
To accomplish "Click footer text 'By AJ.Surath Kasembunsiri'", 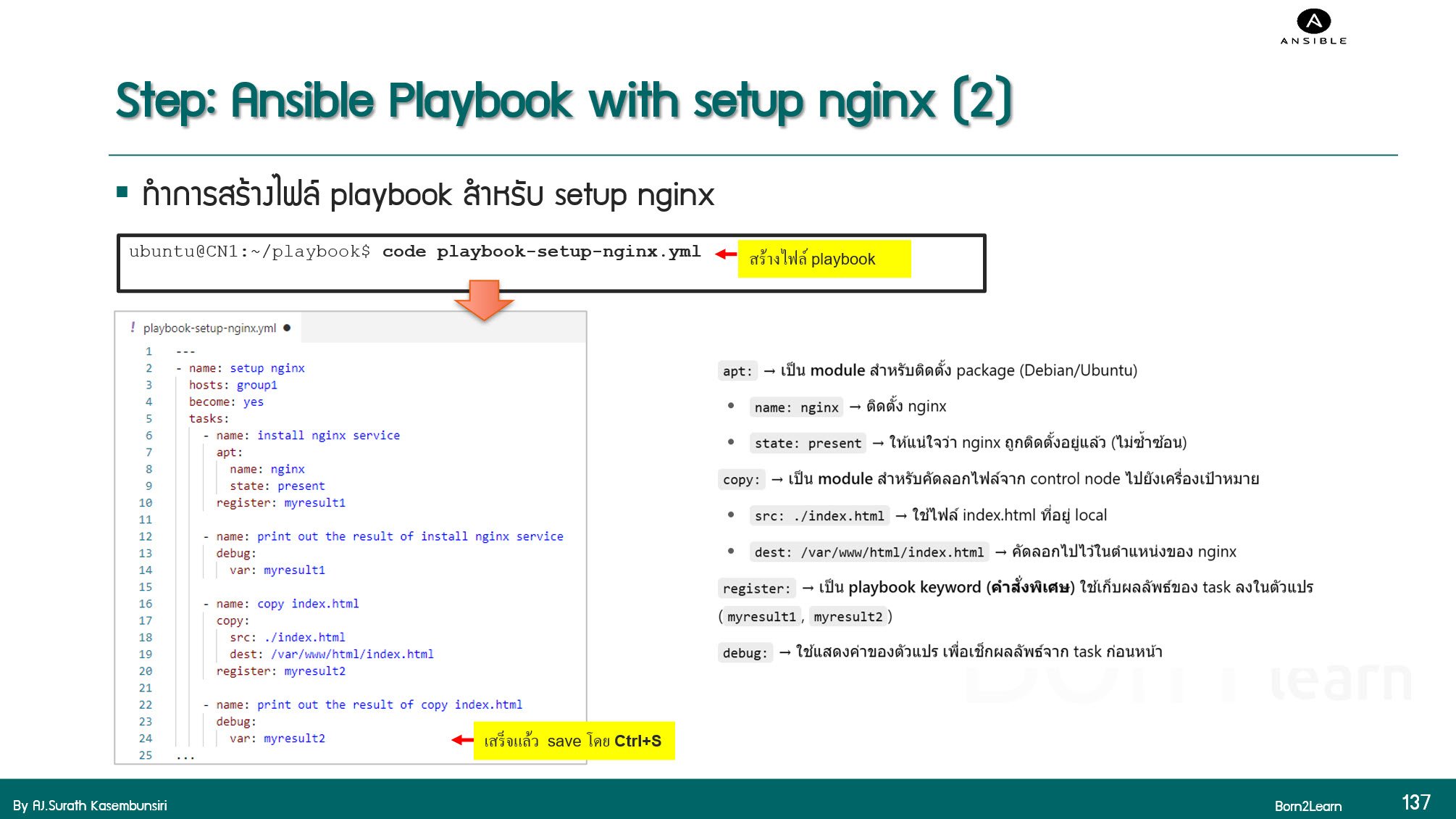I will (x=90, y=805).
